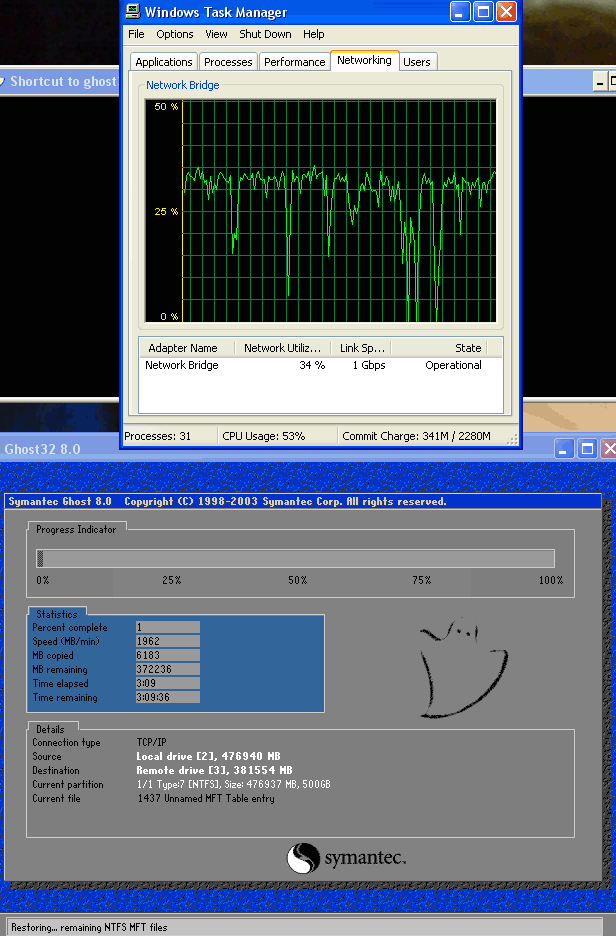Click the Percent complete value 1
This screenshot has height=936, width=616.
coord(168,627)
